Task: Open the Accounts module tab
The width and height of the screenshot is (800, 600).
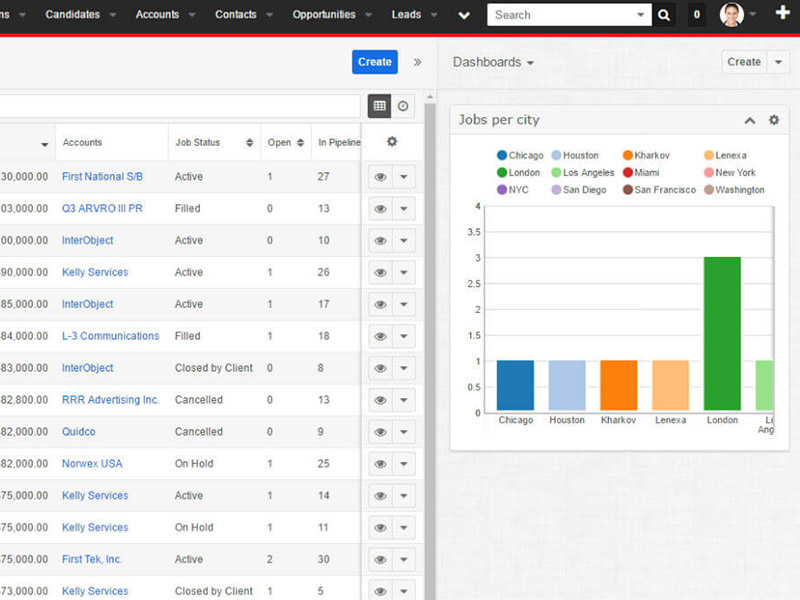Action: pyautogui.click(x=157, y=14)
